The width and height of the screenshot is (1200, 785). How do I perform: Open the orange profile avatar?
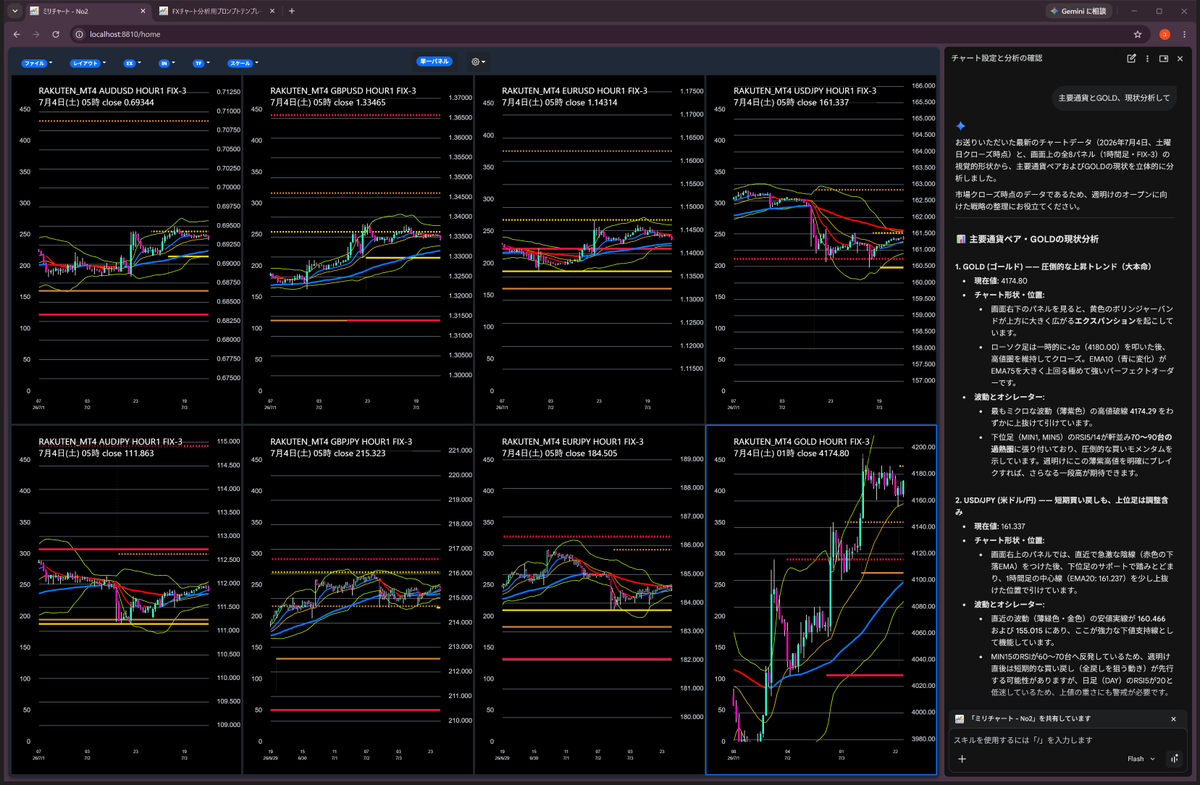coord(1164,34)
